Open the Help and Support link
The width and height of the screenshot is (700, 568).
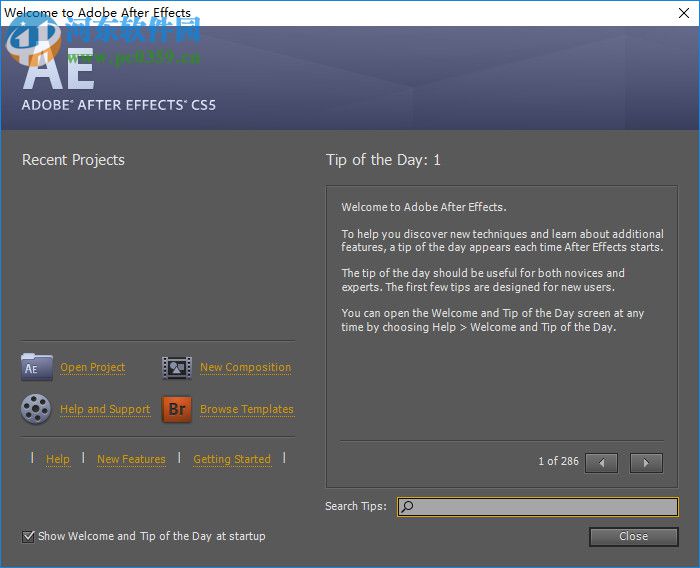105,409
